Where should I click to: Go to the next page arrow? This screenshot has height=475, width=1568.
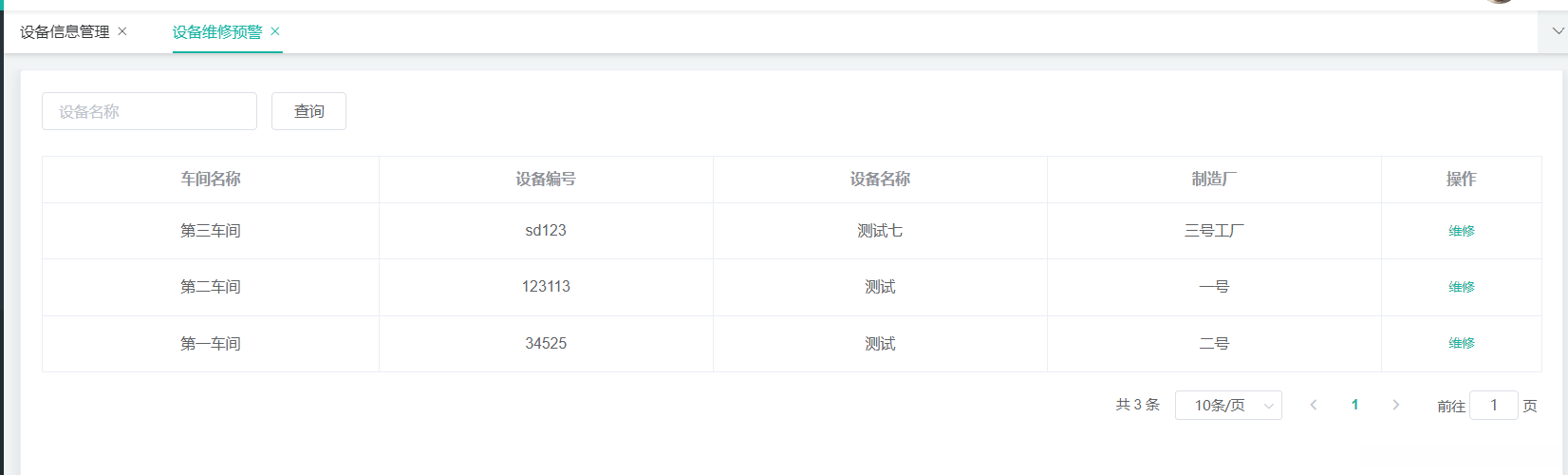[x=1395, y=405]
